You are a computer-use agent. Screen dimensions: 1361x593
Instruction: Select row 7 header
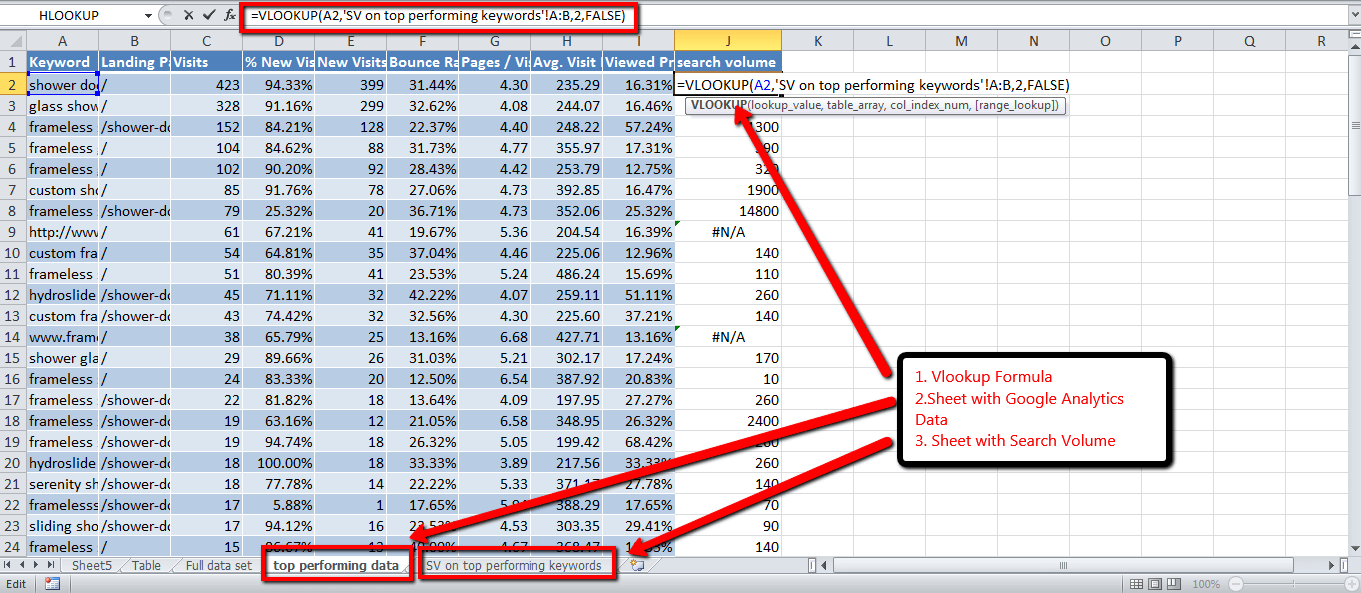click(13, 190)
